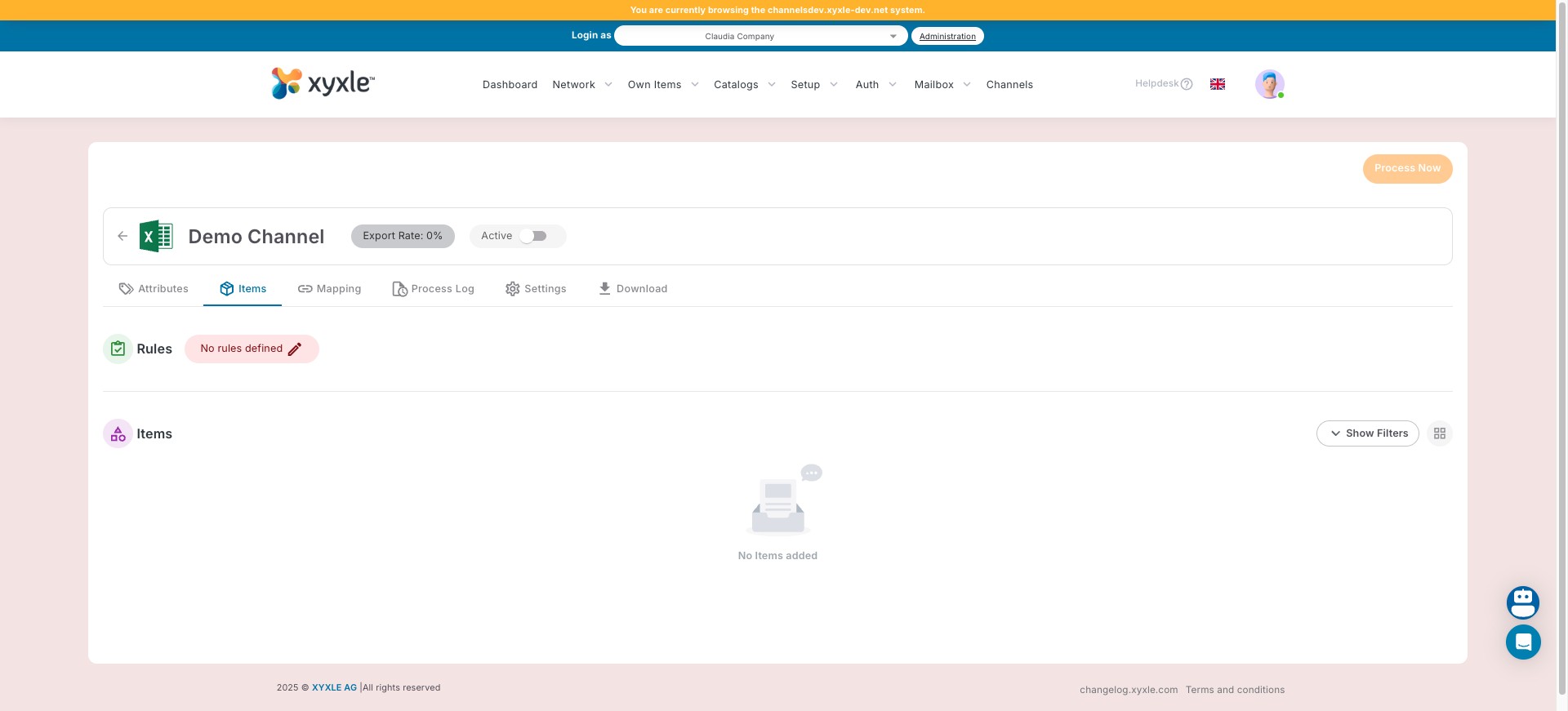1568x711 pixels.
Task: Click the Helpdesk question mark link
Action: click(x=1163, y=84)
